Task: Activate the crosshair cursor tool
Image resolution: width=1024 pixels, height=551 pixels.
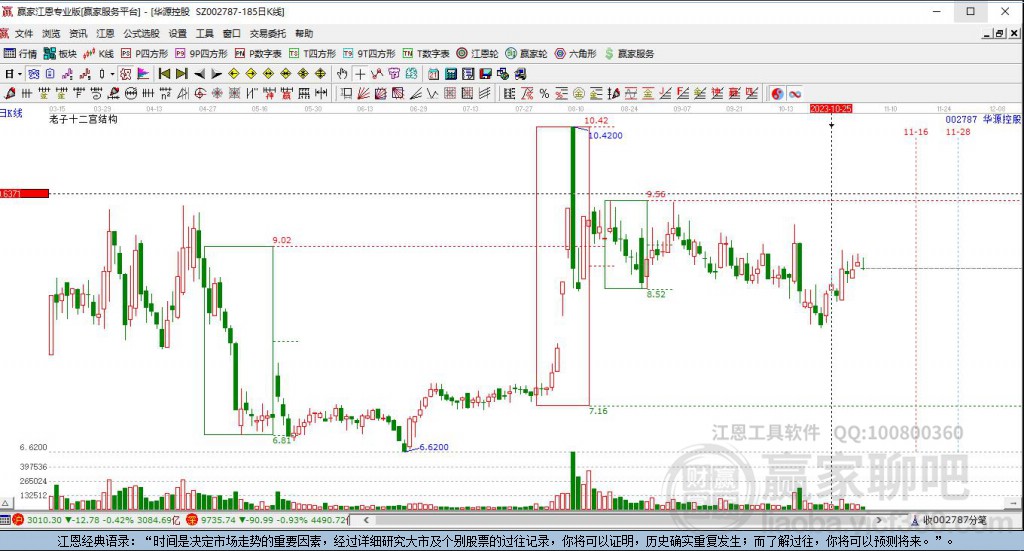Action: 360,74
